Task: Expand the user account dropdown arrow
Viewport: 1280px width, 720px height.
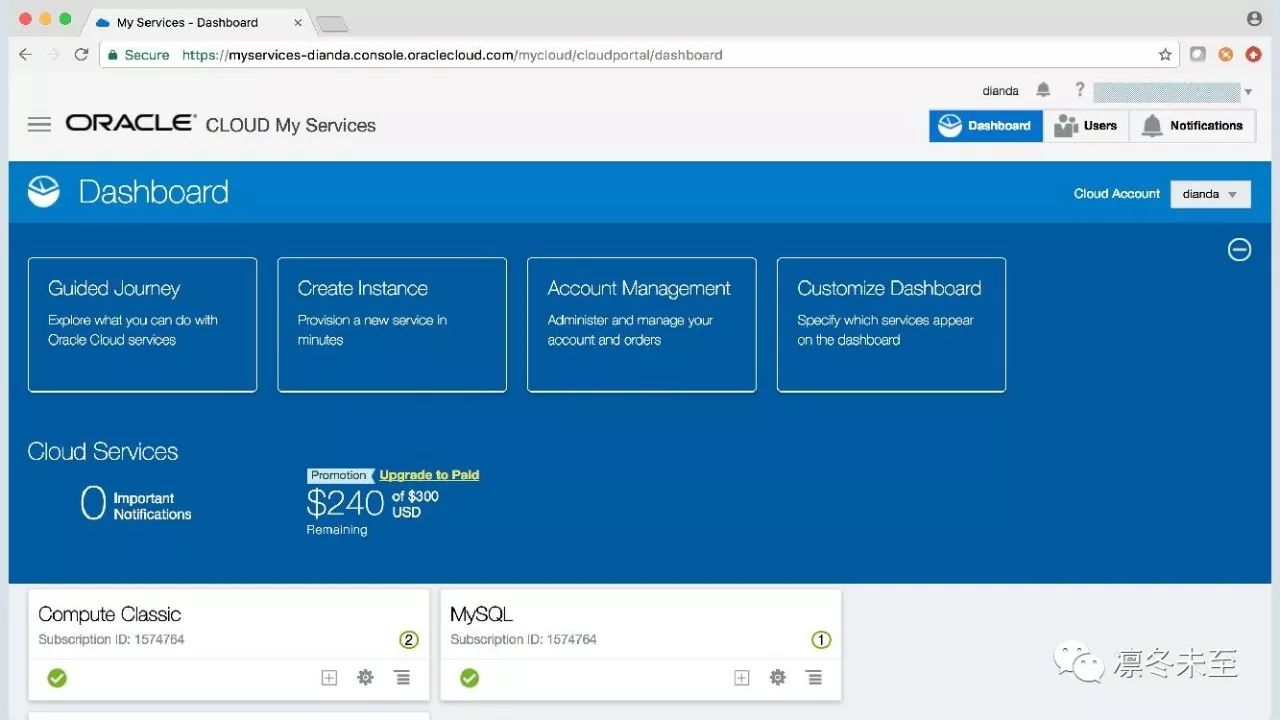Action: pos(1248,92)
